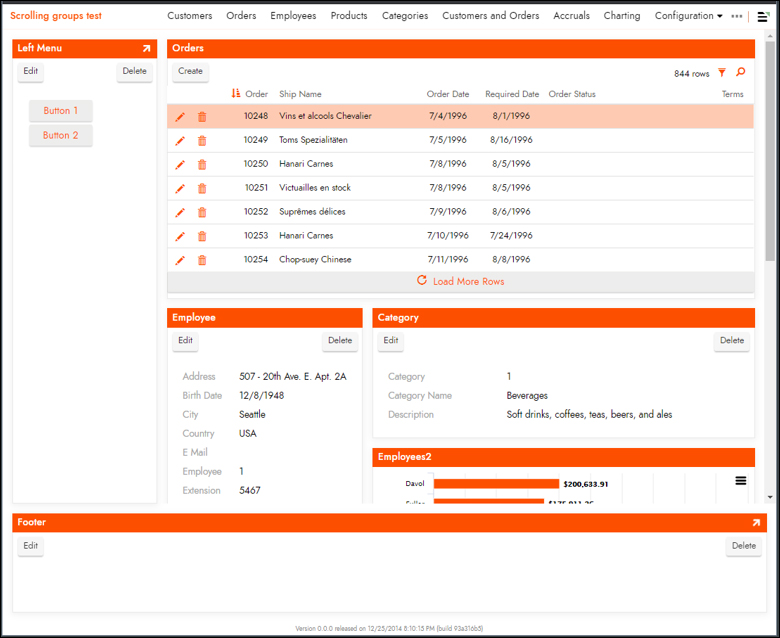Click the trash icon for order 10253
This screenshot has height=638, width=780.
coord(202,237)
